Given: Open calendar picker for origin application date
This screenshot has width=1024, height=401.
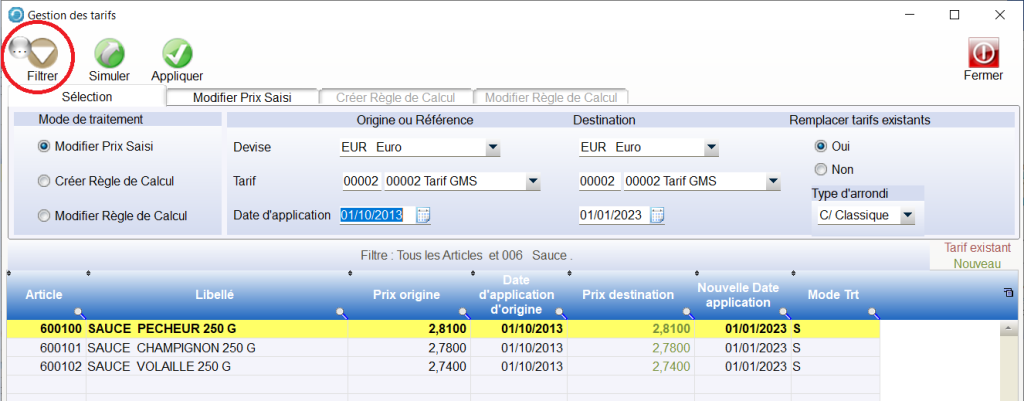Looking at the screenshot, I should [423, 215].
